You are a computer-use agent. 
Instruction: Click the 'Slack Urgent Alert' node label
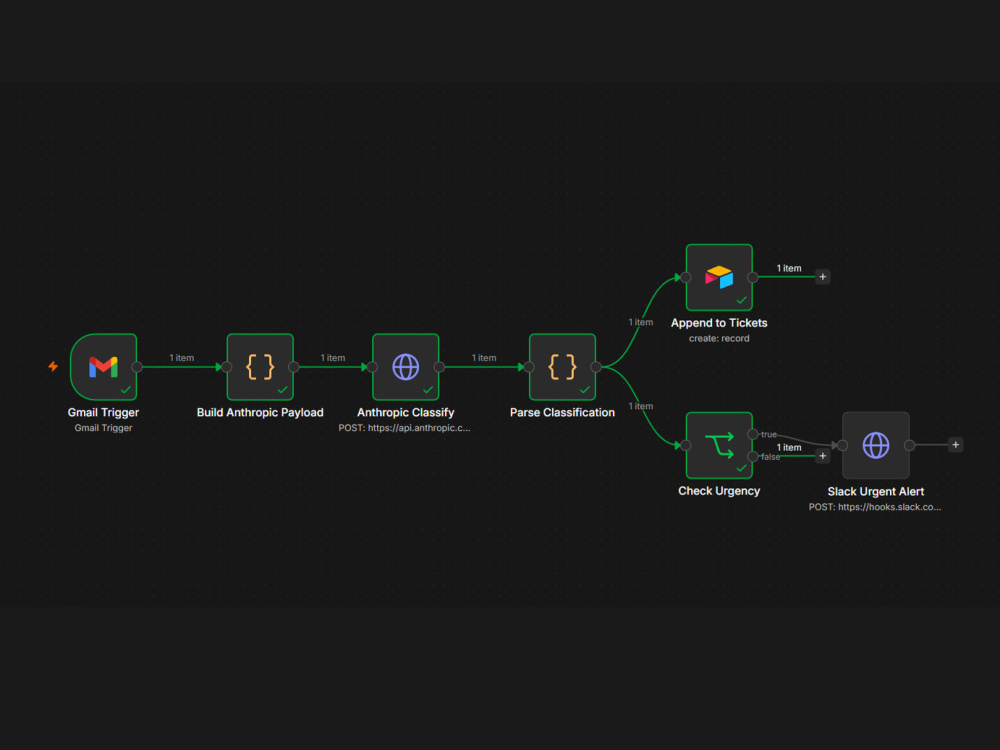(x=876, y=492)
